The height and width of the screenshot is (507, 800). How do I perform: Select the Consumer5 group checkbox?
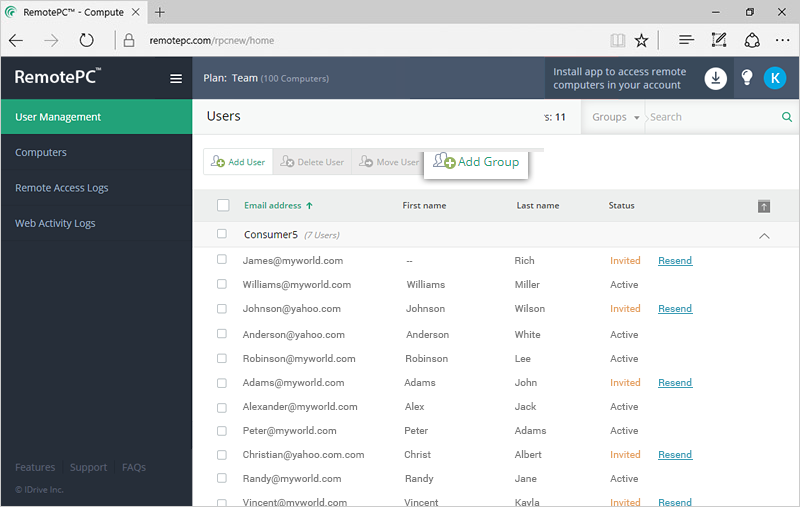[221, 234]
